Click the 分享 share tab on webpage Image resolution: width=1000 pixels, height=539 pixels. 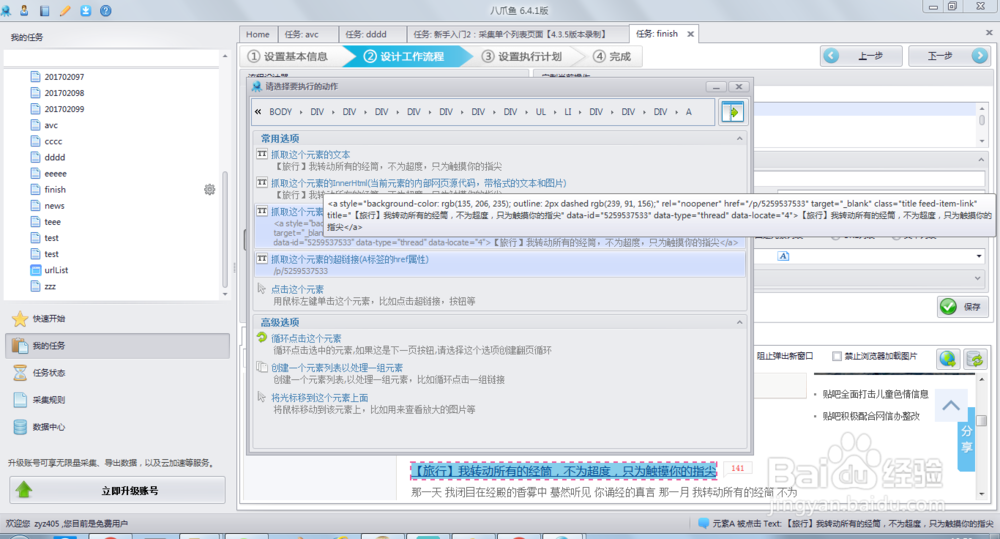[x=967, y=439]
